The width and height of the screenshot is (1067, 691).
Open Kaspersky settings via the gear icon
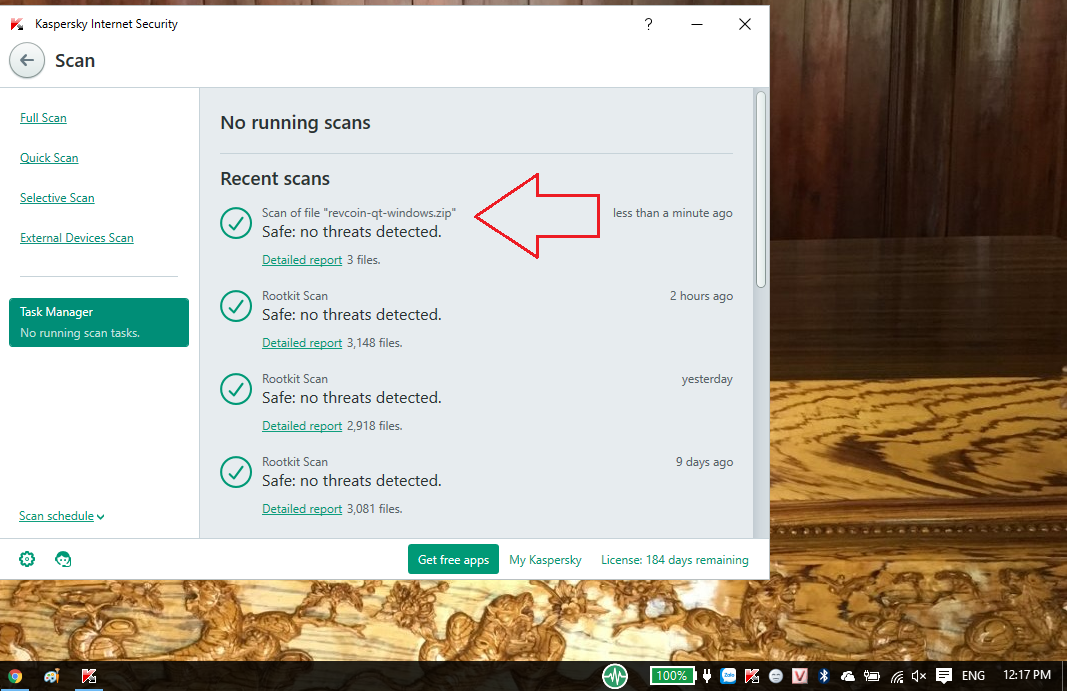click(27, 560)
